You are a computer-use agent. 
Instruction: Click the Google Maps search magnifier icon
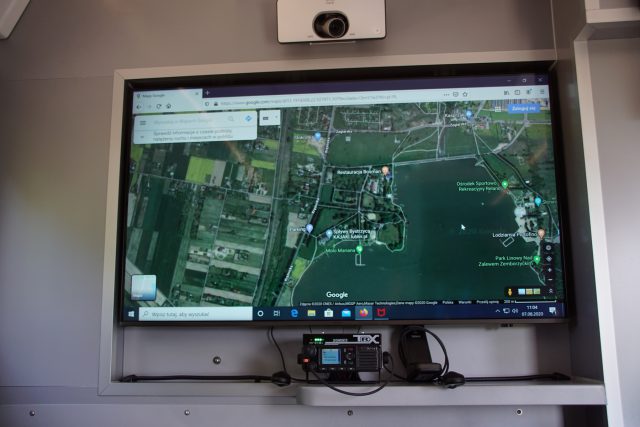coord(231,119)
